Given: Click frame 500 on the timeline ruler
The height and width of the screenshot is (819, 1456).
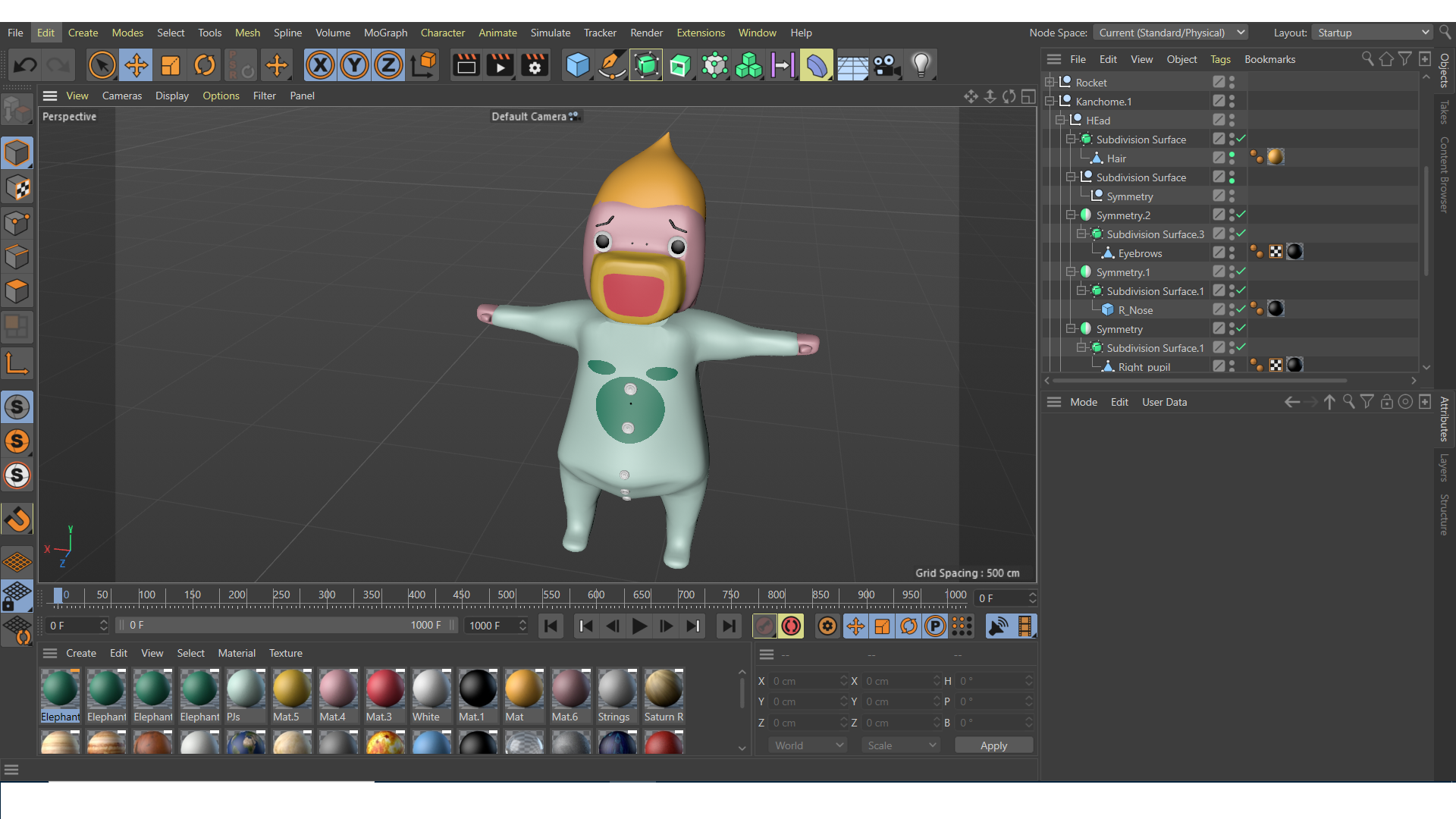Looking at the screenshot, I should [506, 595].
